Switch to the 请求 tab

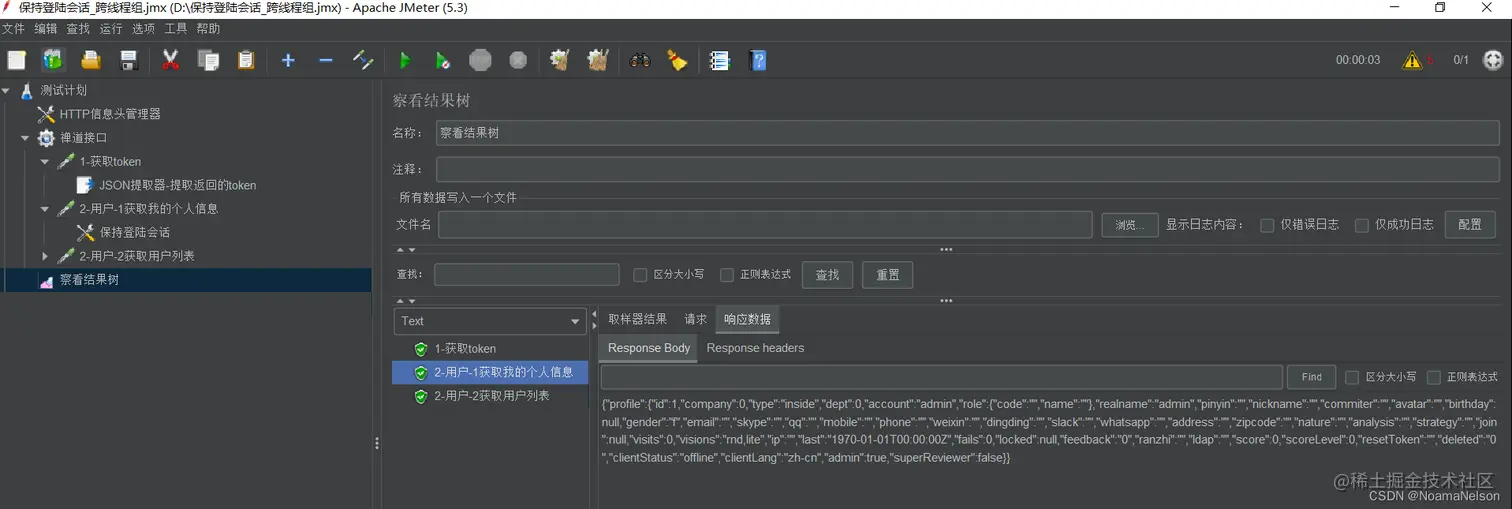click(695, 319)
